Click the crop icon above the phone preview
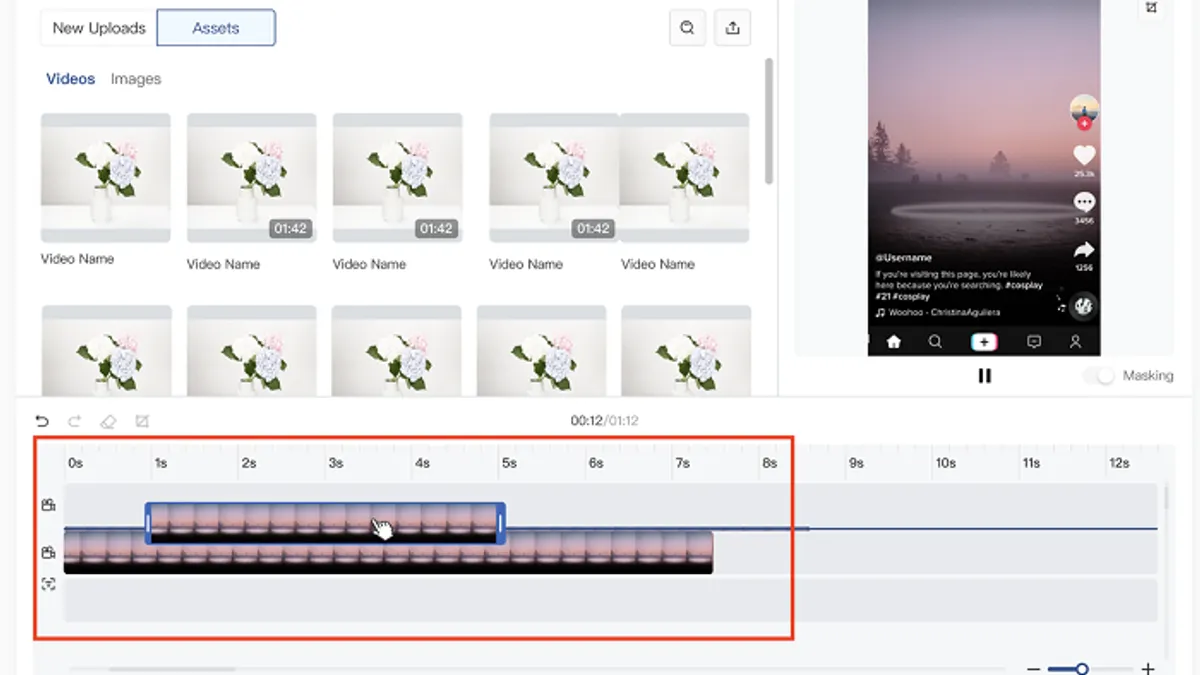 [x=1151, y=7]
